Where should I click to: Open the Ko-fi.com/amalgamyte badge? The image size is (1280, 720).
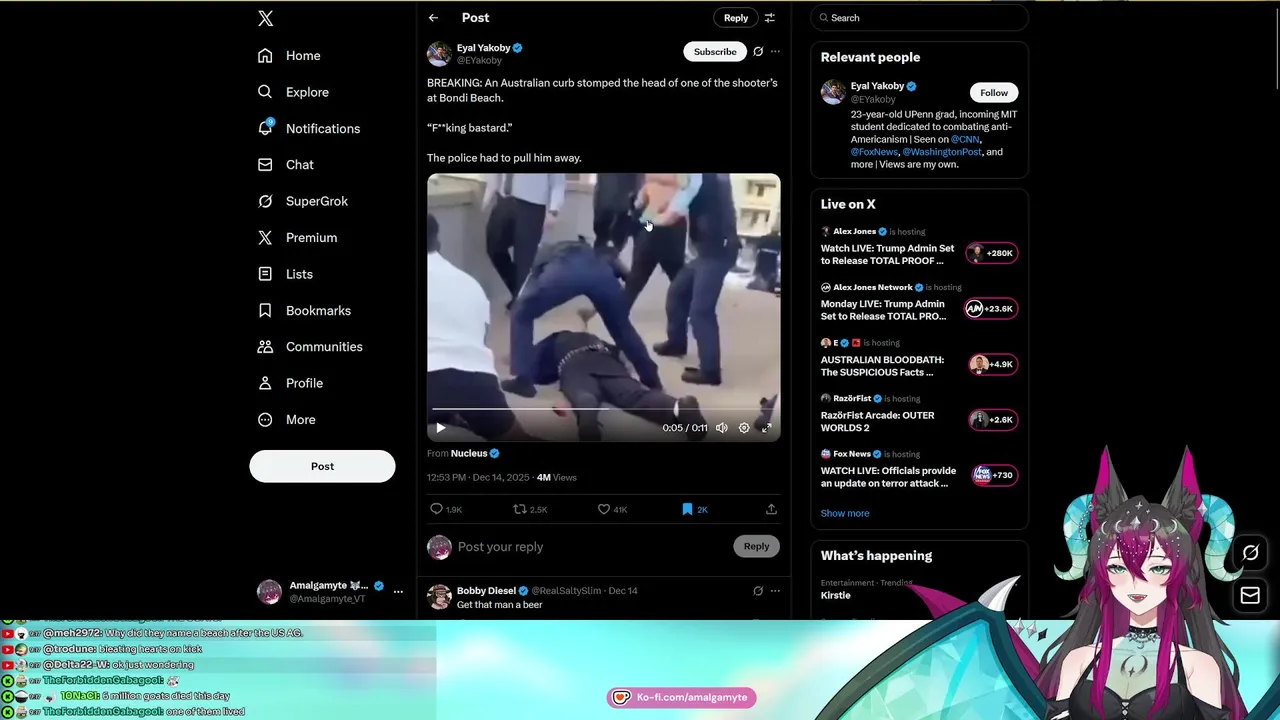point(681,697)
